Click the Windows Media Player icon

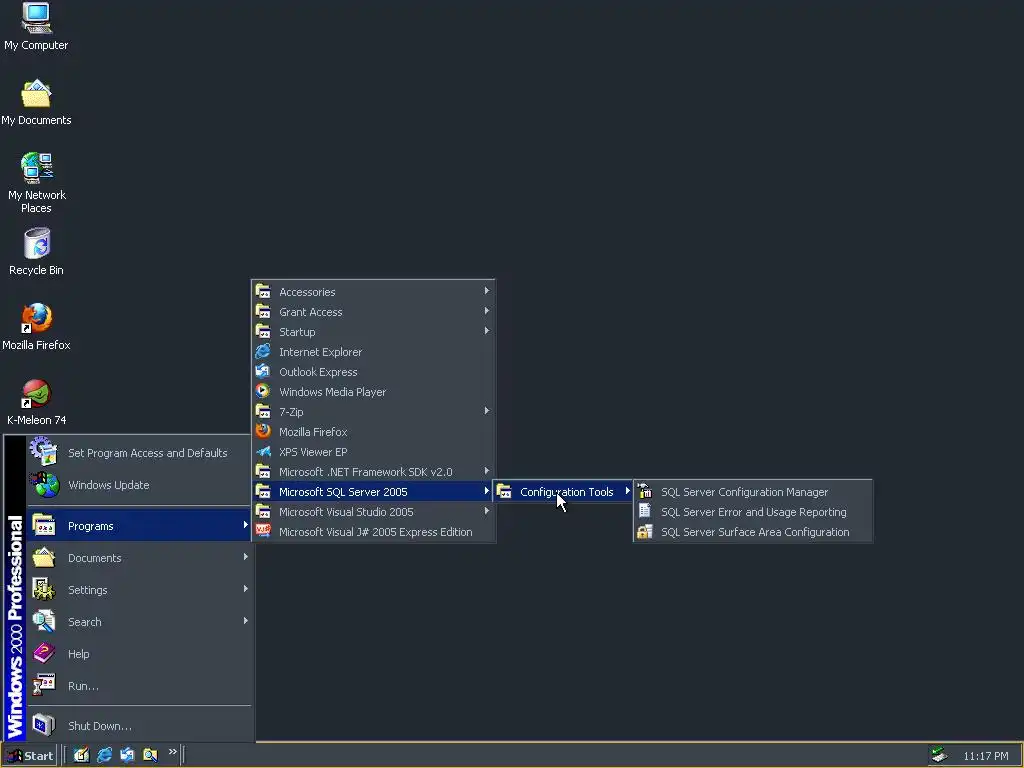(263, 391)
